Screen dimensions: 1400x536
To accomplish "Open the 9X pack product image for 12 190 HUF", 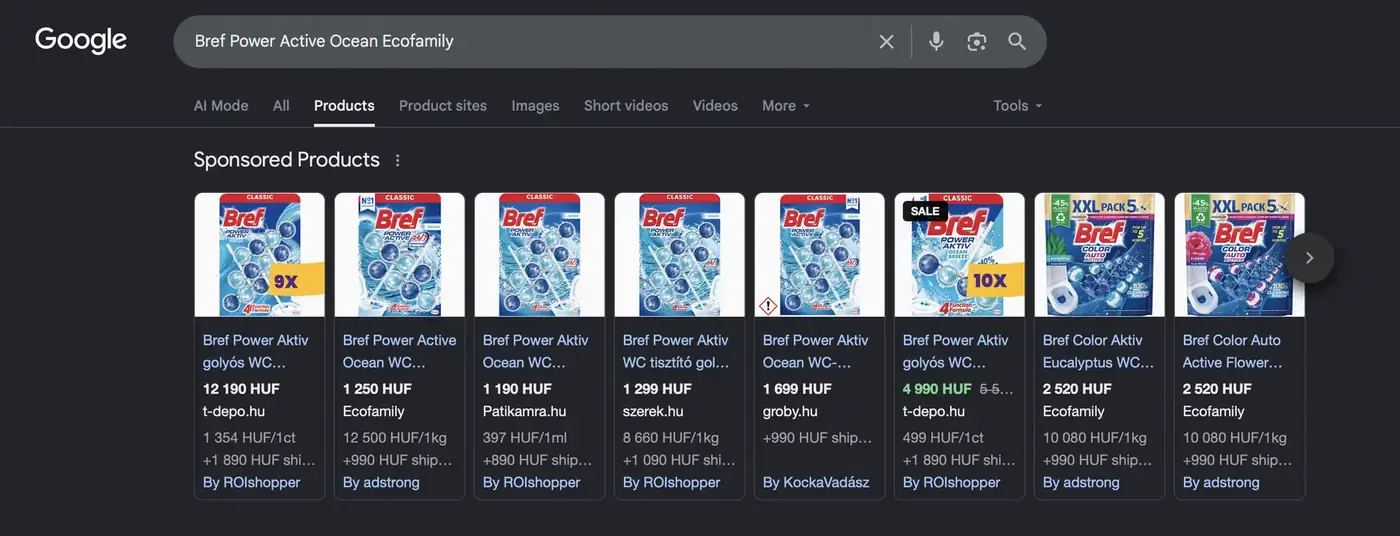I will pyautogui.click(x=260, y=255).
